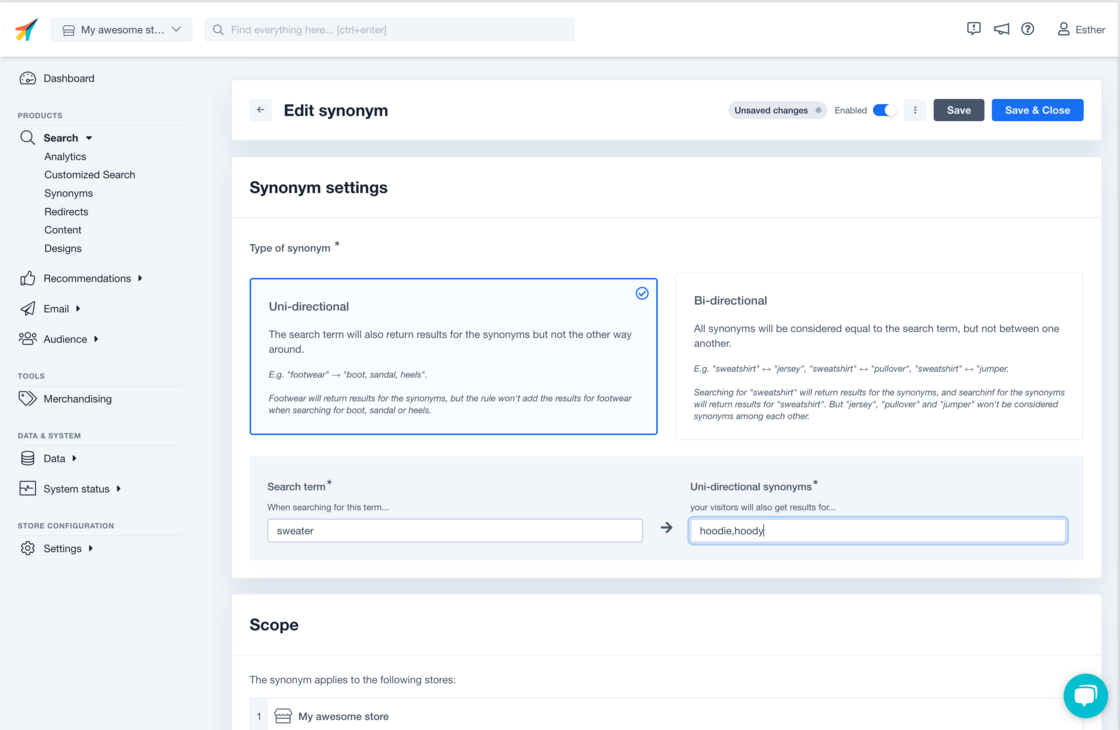Open announcements via the megaphone icon
Screen dimensions: 1120x730
(x=1001, y=29)
